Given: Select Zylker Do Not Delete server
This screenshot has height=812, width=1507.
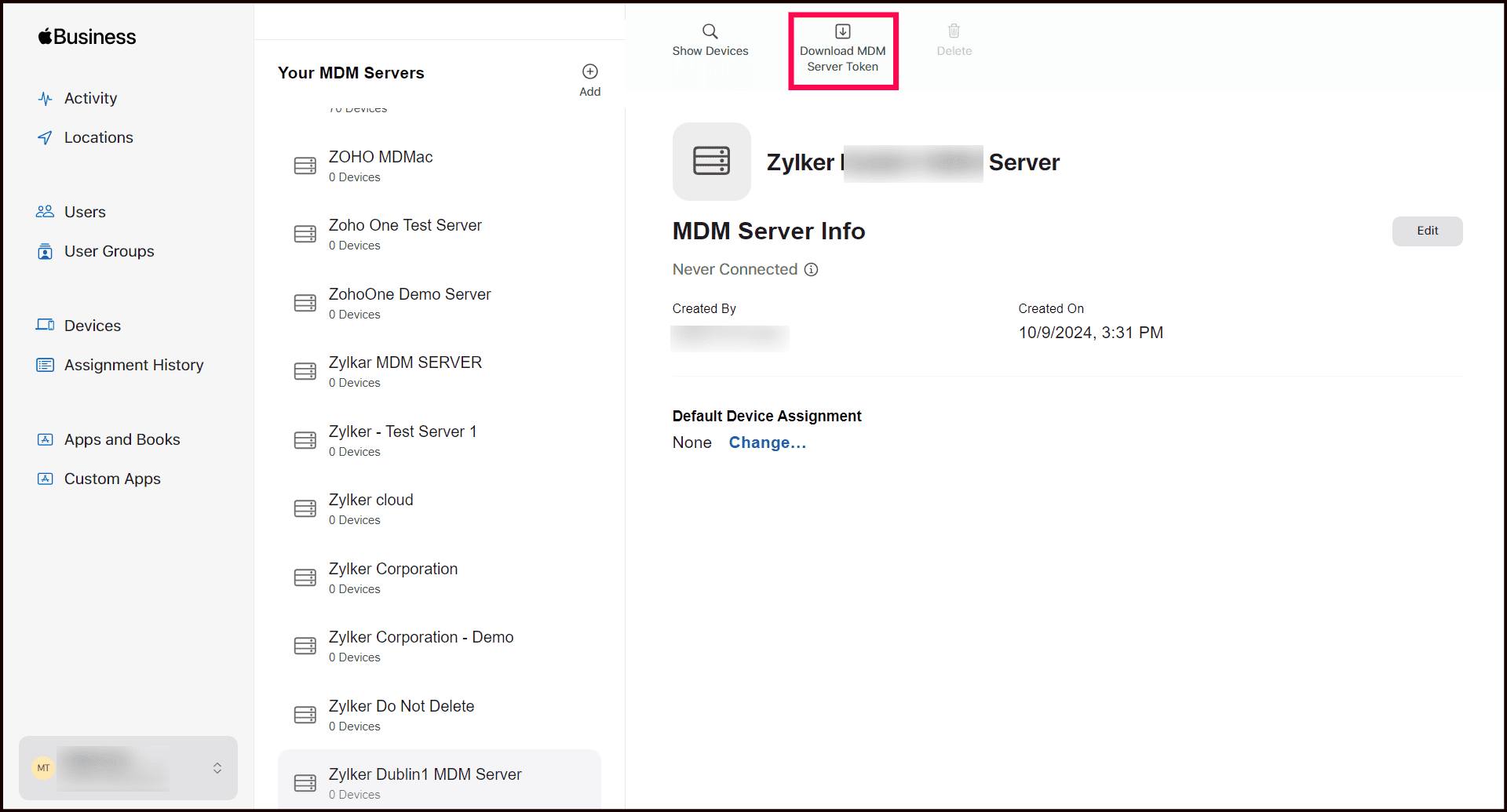Looking at the screenshot, I should point(401,715).
